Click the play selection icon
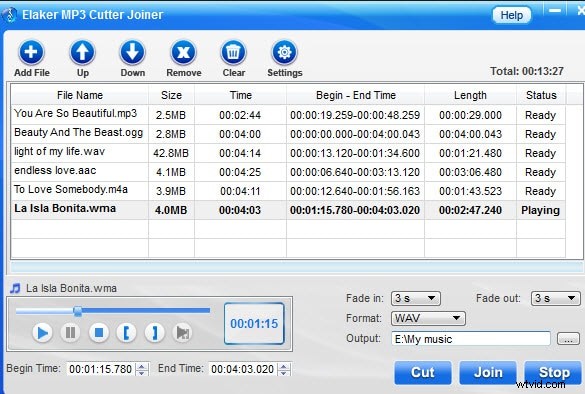The height and width of the screenshot is (394, 585). pyautogui.click(x=182, y=332)
